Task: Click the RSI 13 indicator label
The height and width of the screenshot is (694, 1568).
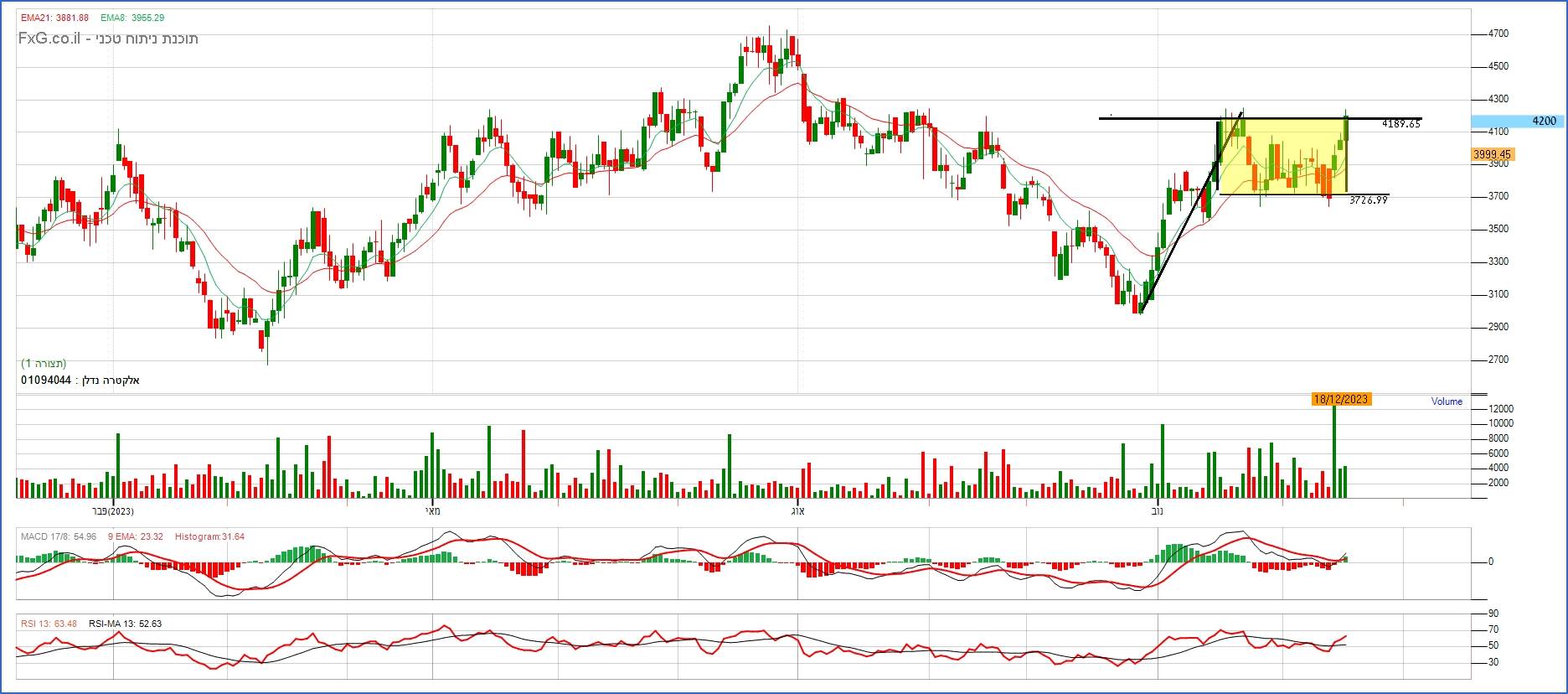Action: click(49, 624)
